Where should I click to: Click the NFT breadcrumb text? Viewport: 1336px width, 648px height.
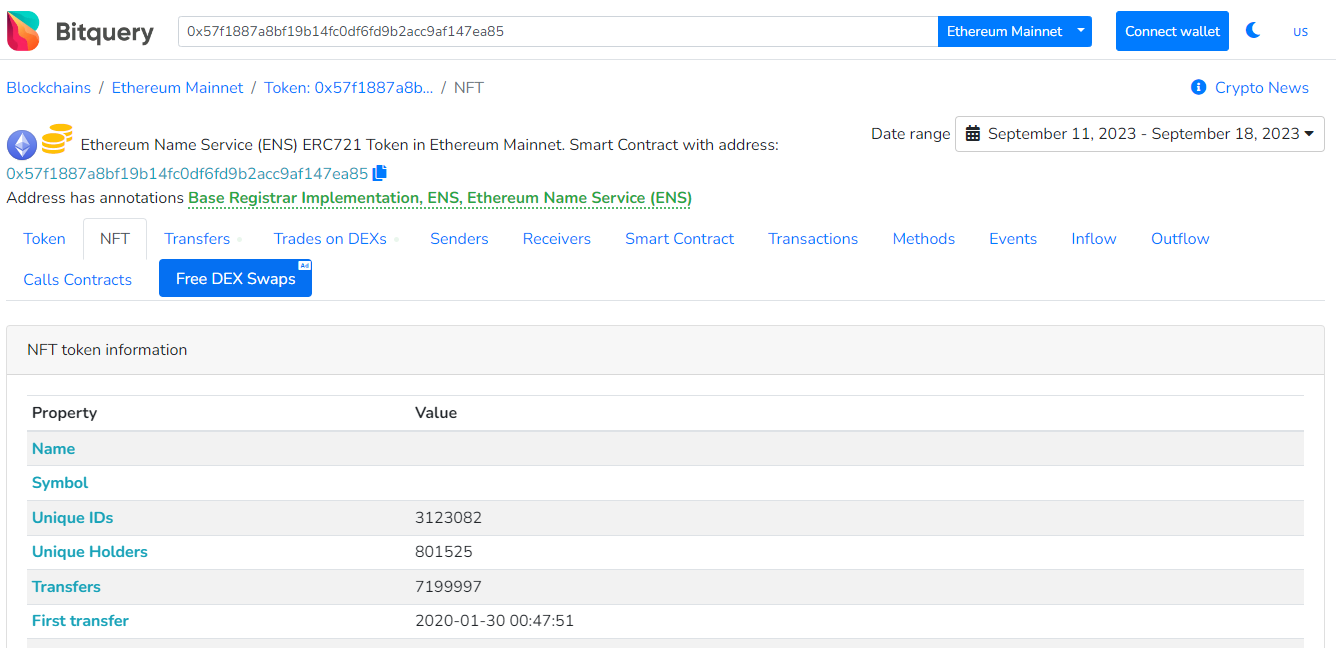(469, 87)
